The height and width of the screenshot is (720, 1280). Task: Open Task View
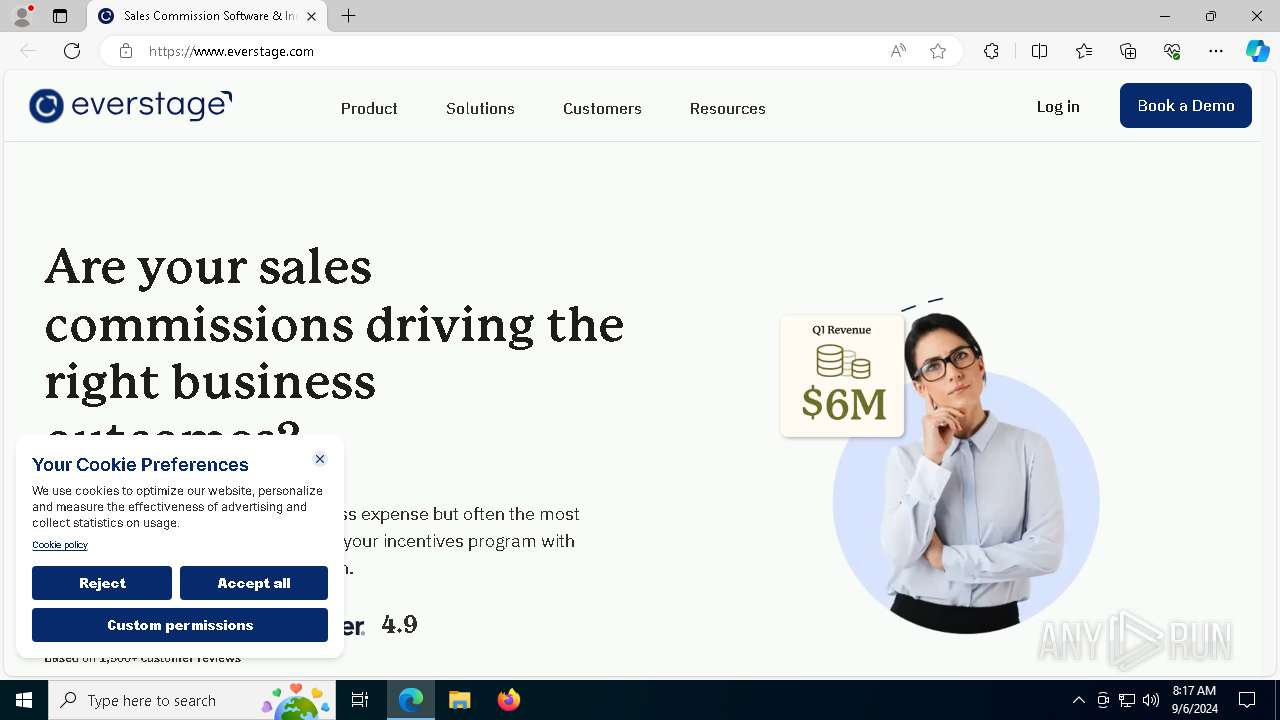pyautogui.click(x=360, y=700)
